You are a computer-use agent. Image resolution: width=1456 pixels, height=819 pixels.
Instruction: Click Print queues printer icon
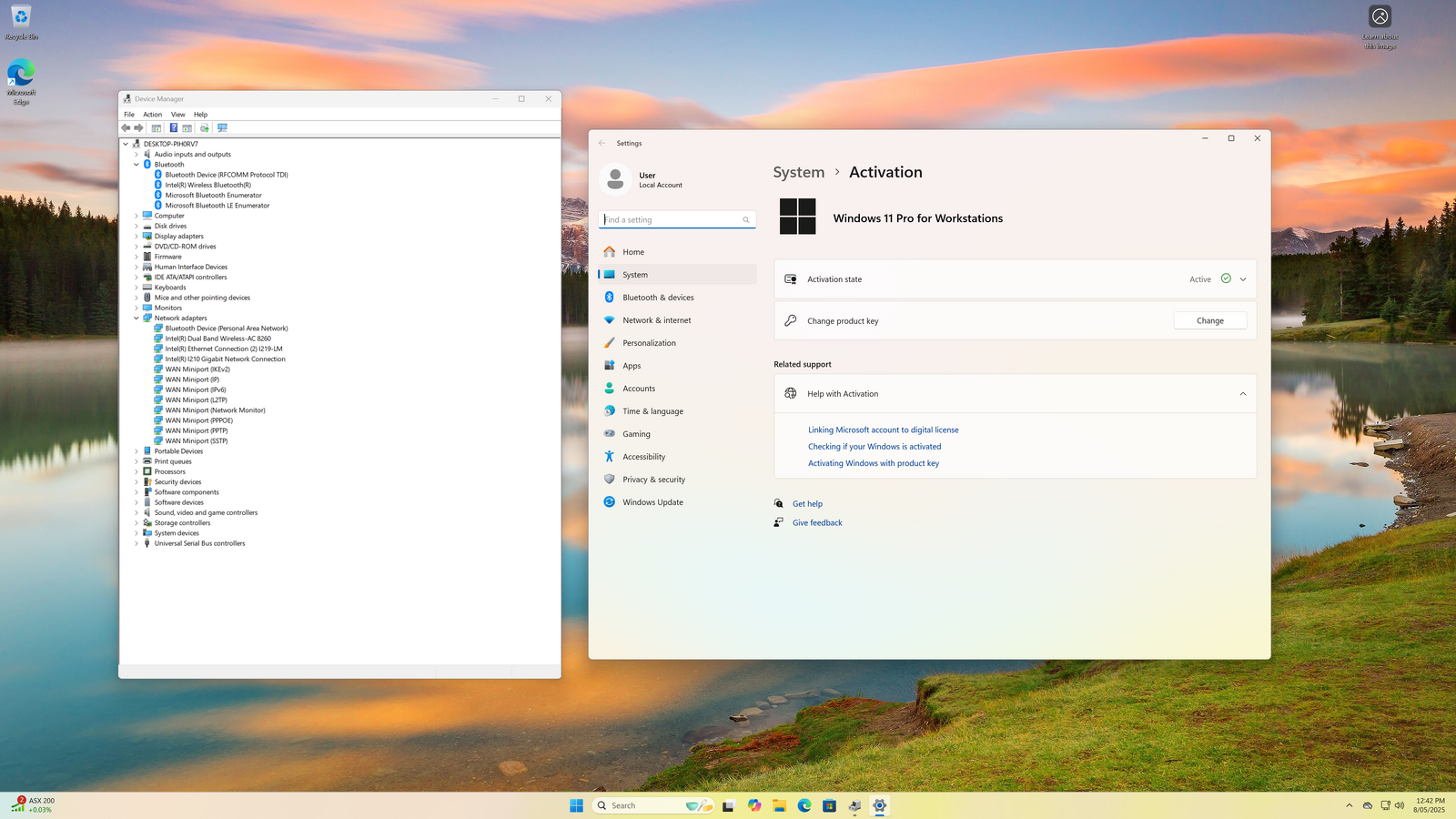click(147, 461)
